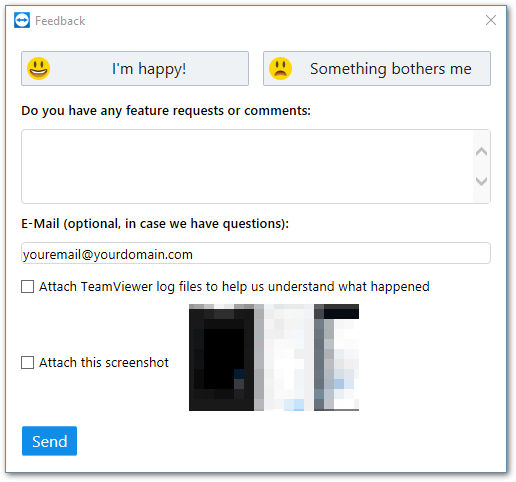Image resolution: width=516 pixels, height=482 pixels.
Task: Click the Feedback window title text
Action: 60,21
